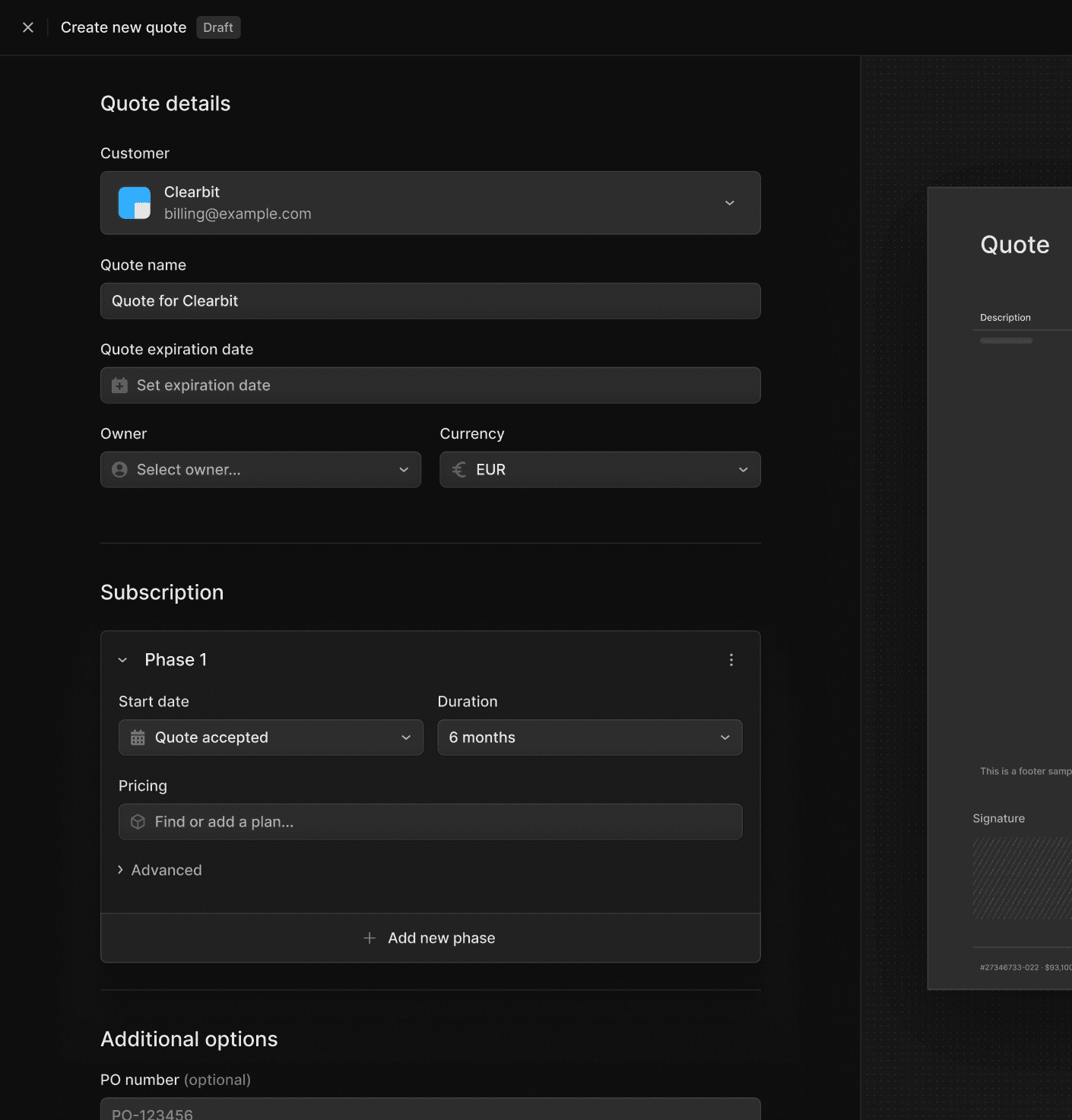1072x1120 pixels.
Task: Click Add new phase label
Action: click(442, 938)
